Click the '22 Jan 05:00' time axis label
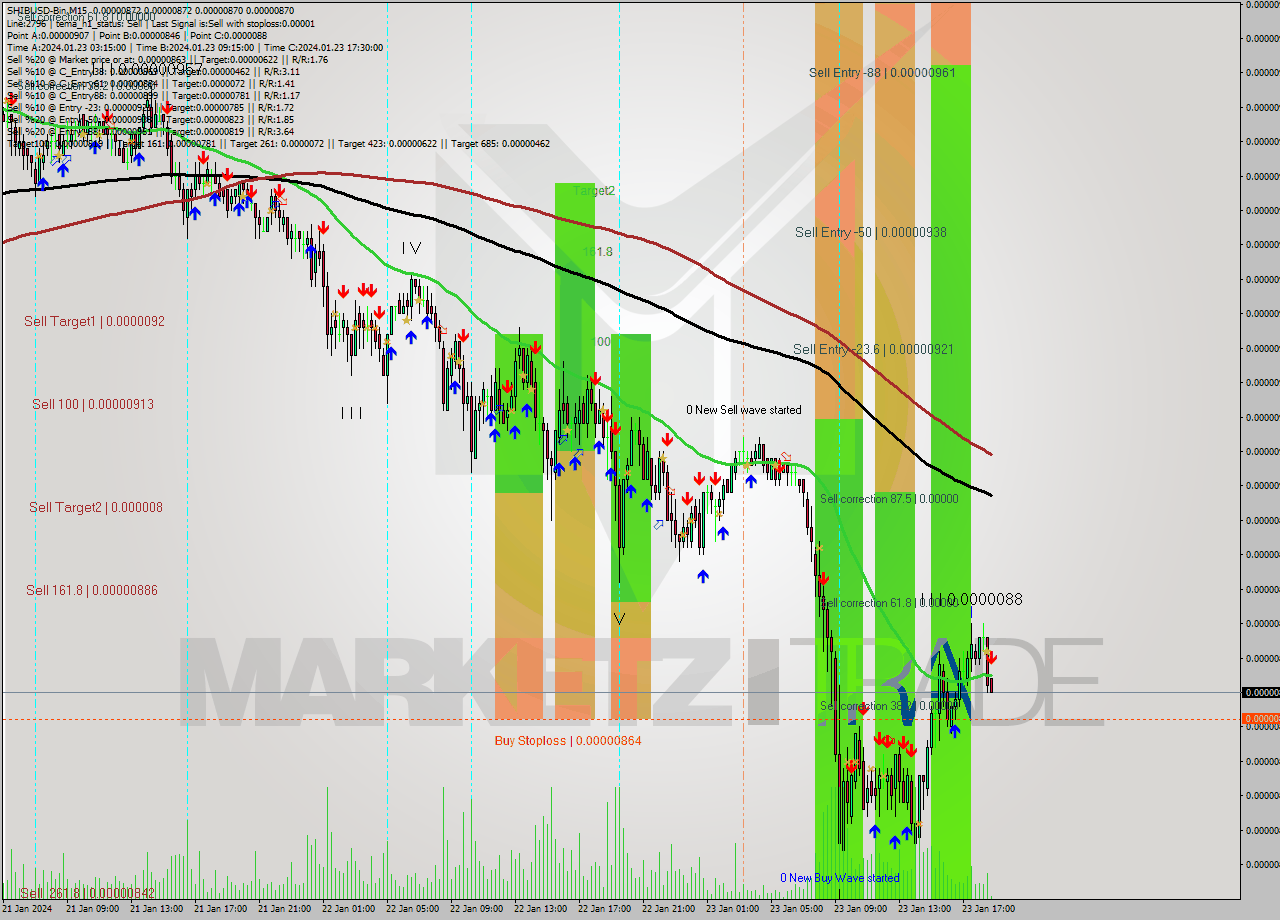The width and height of the screenshot is (1280, 920). tap(413, 909)
